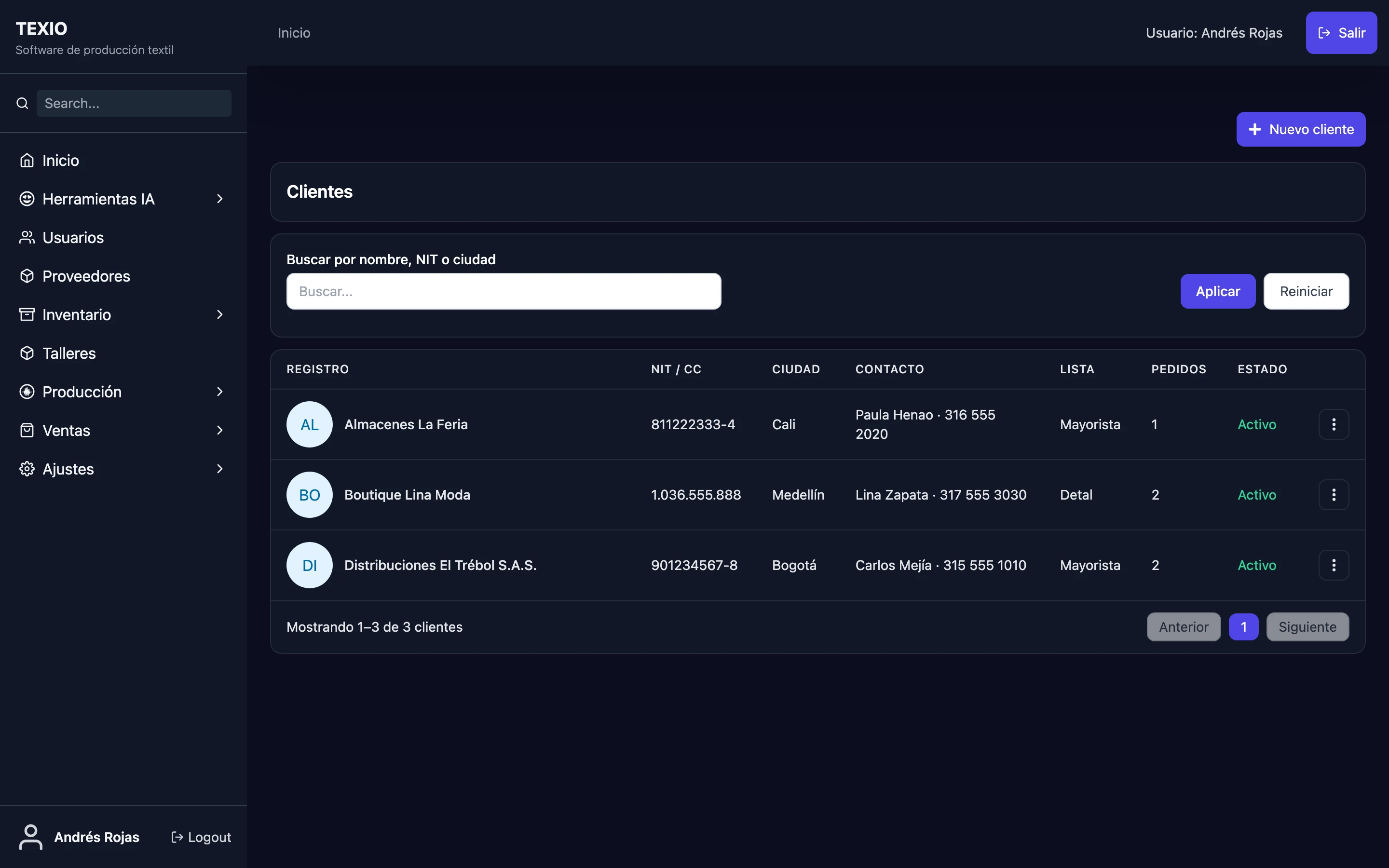Go to previous page with Anterior

(1184, 627)
